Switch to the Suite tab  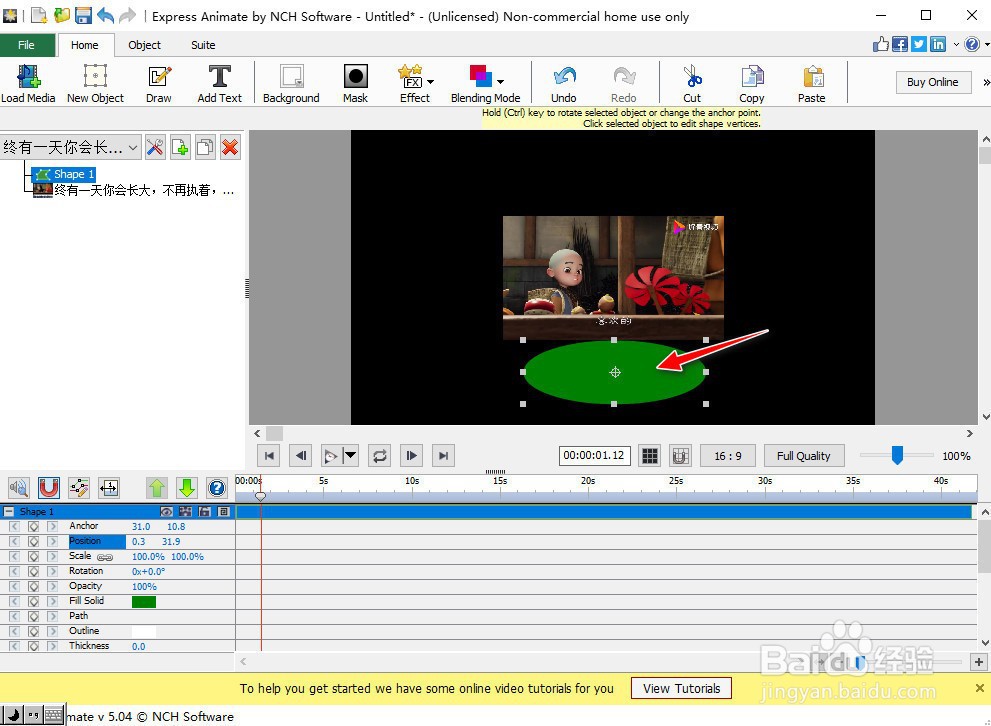pyautogui.click(x=203, y=45)
